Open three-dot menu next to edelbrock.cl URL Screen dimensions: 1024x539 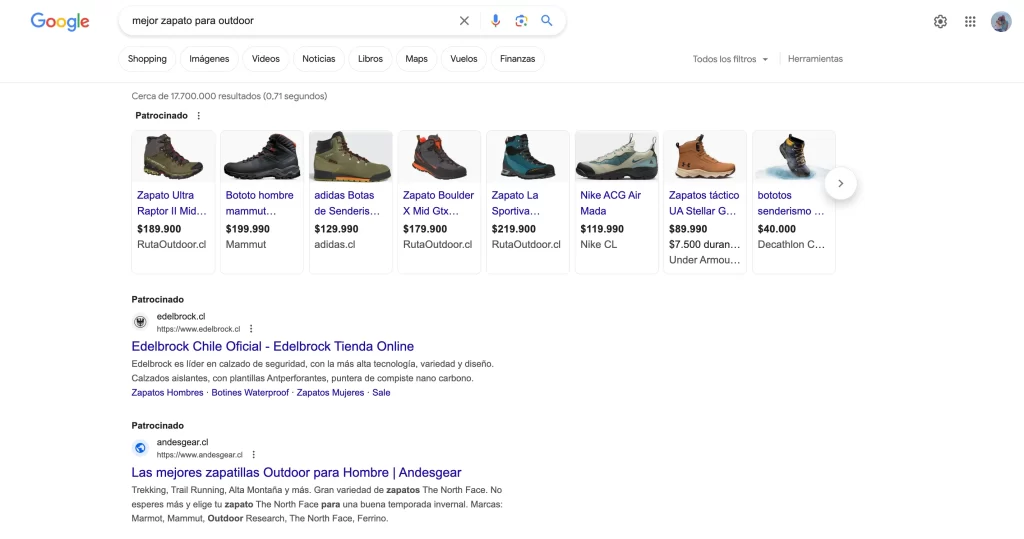pyautogui.click(x=251, y=329)
